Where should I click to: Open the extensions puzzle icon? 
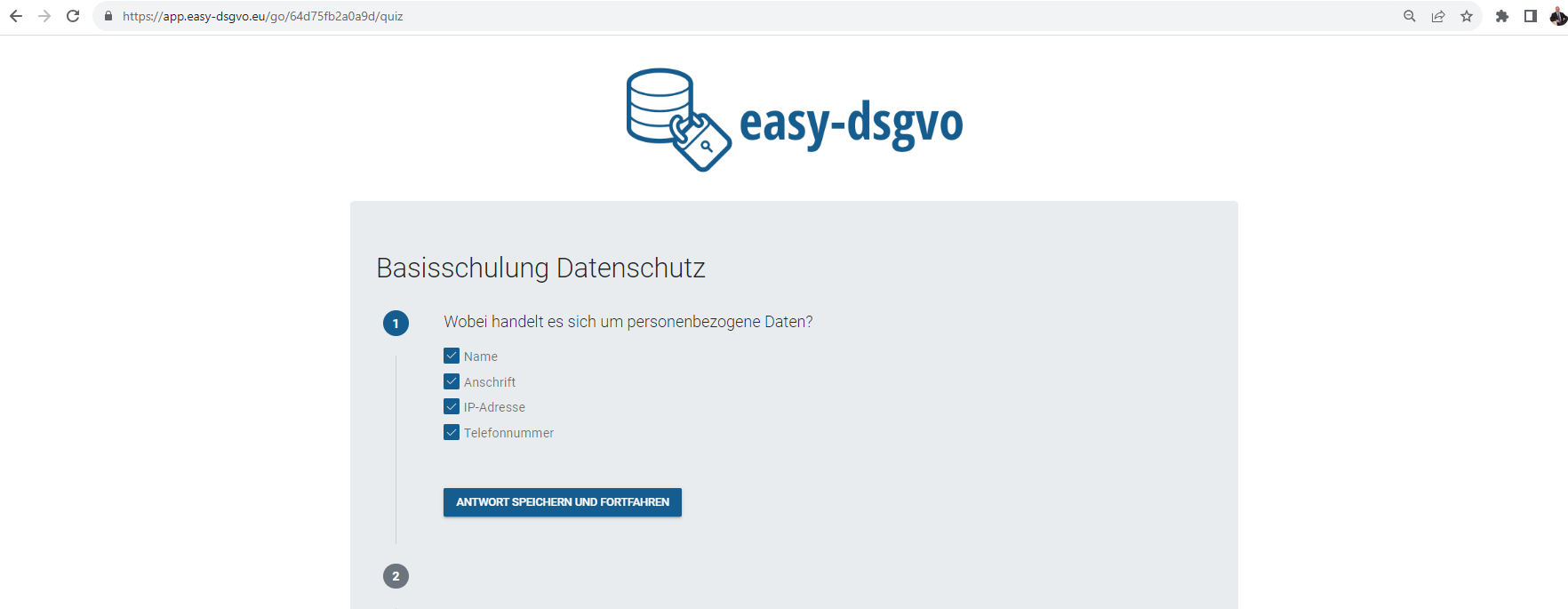(x=1502, y=16)
